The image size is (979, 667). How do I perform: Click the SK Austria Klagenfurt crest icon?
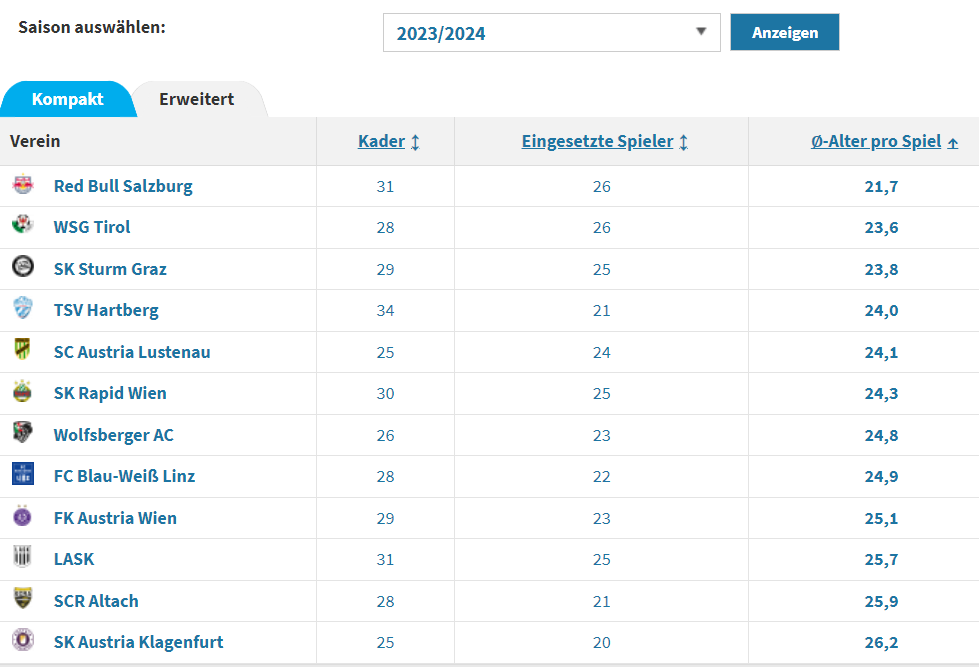(23, 640)
